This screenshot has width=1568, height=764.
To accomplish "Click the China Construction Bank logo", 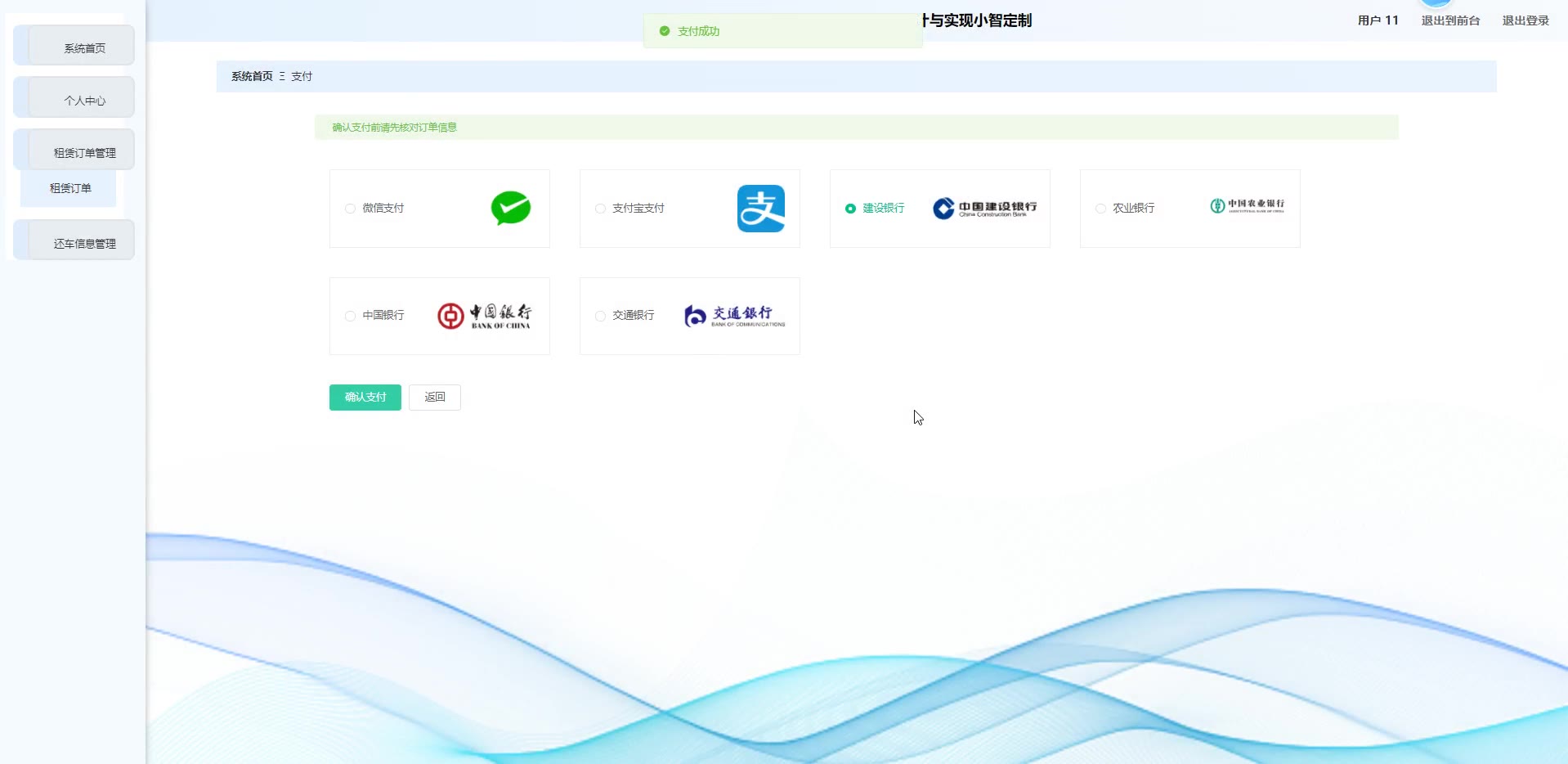I will (x=984, y=209).
